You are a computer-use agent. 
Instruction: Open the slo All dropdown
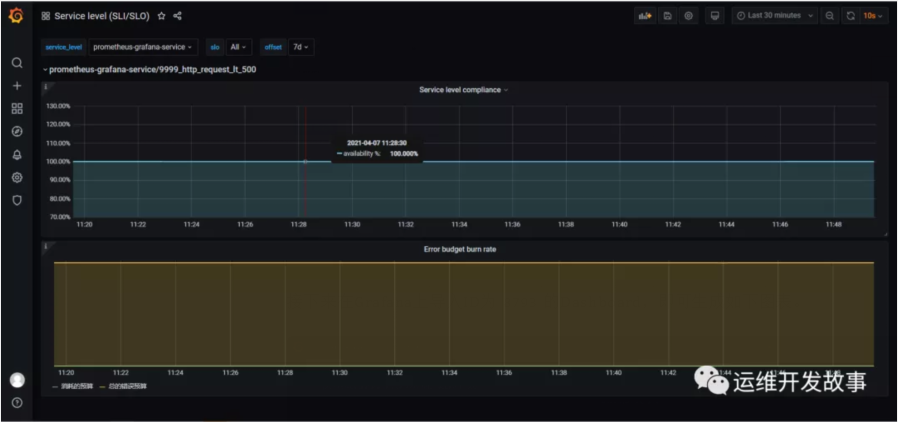[239, 47]
